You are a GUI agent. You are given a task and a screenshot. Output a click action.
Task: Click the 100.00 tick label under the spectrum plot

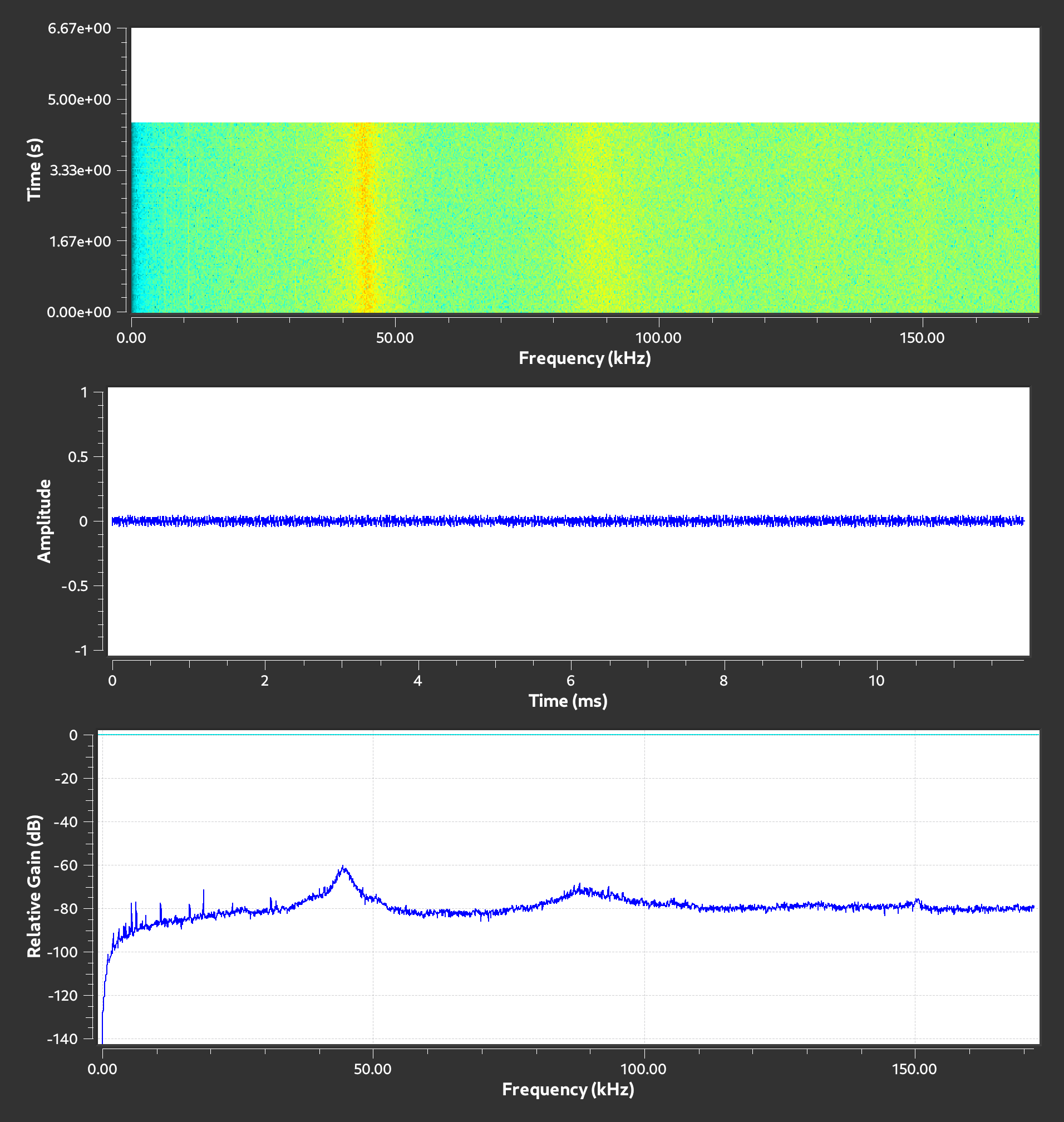(x=643, y=1069)
